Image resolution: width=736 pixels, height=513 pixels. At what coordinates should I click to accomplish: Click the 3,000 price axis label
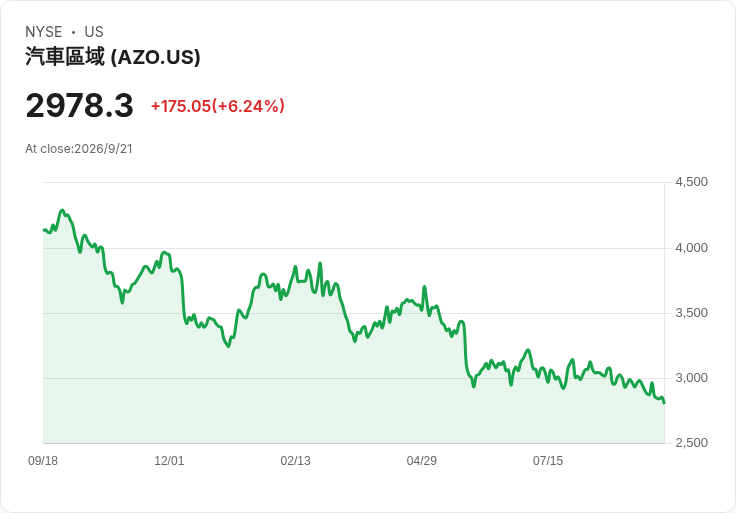point(691,378)
